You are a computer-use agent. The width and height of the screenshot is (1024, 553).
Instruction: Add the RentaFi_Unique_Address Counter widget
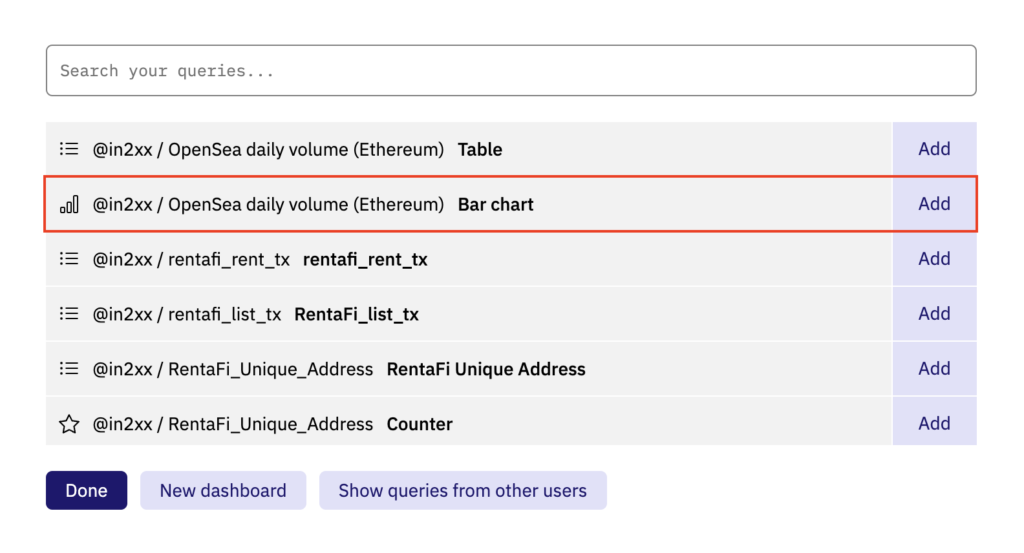click(934, 424)
